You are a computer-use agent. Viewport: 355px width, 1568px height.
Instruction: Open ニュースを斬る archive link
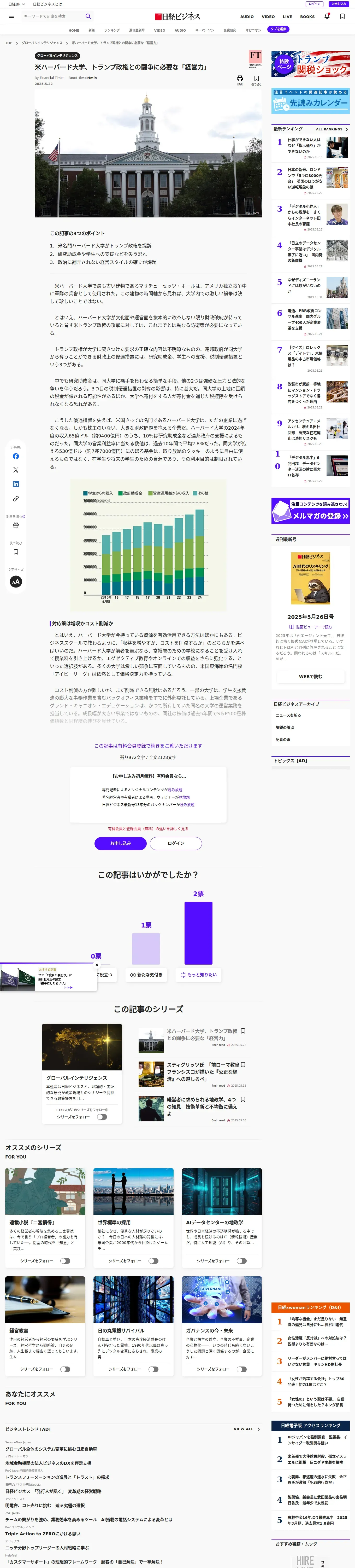click(288, 715)
